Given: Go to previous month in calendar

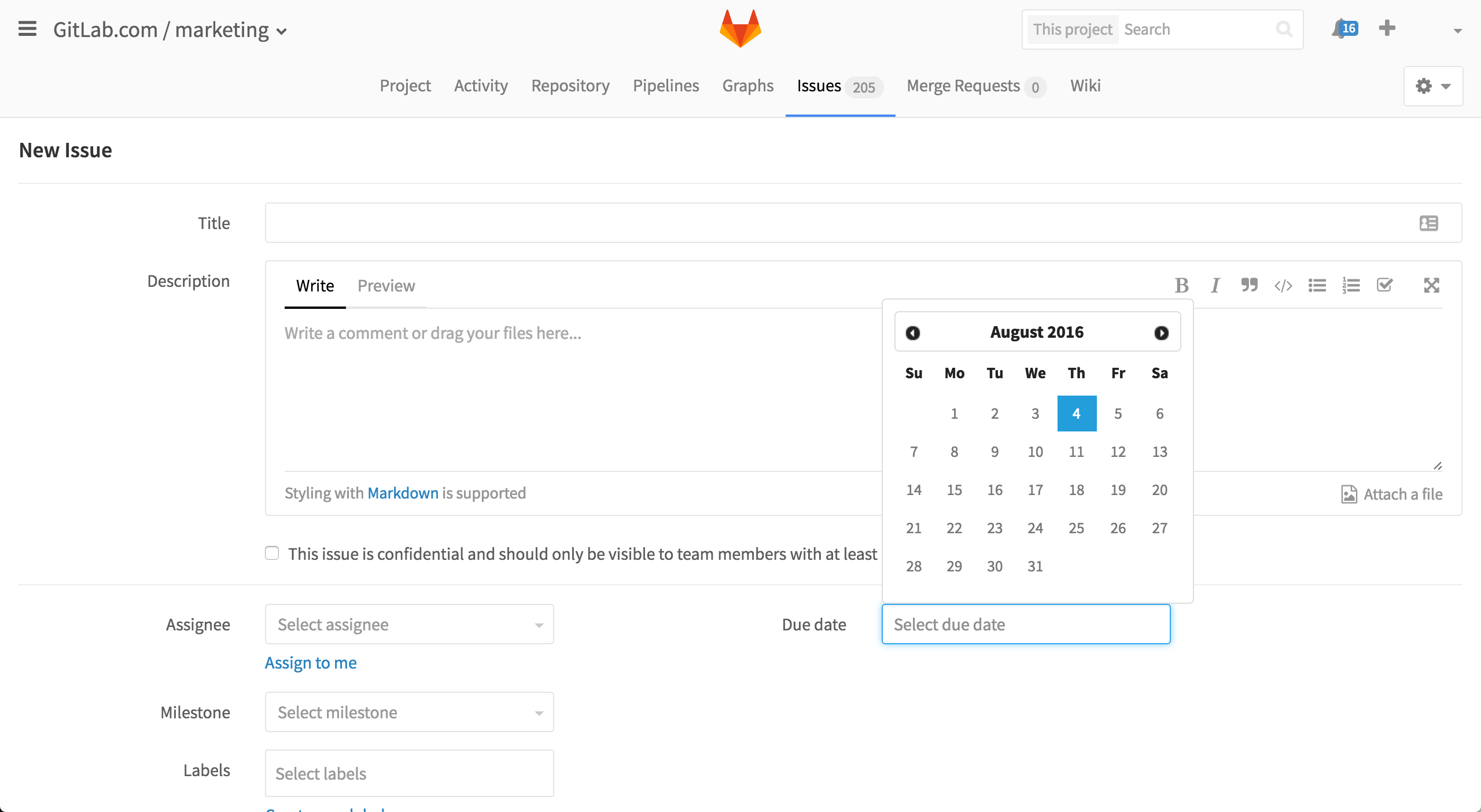Looking at the screenshot, I should (x=913, y=333).
